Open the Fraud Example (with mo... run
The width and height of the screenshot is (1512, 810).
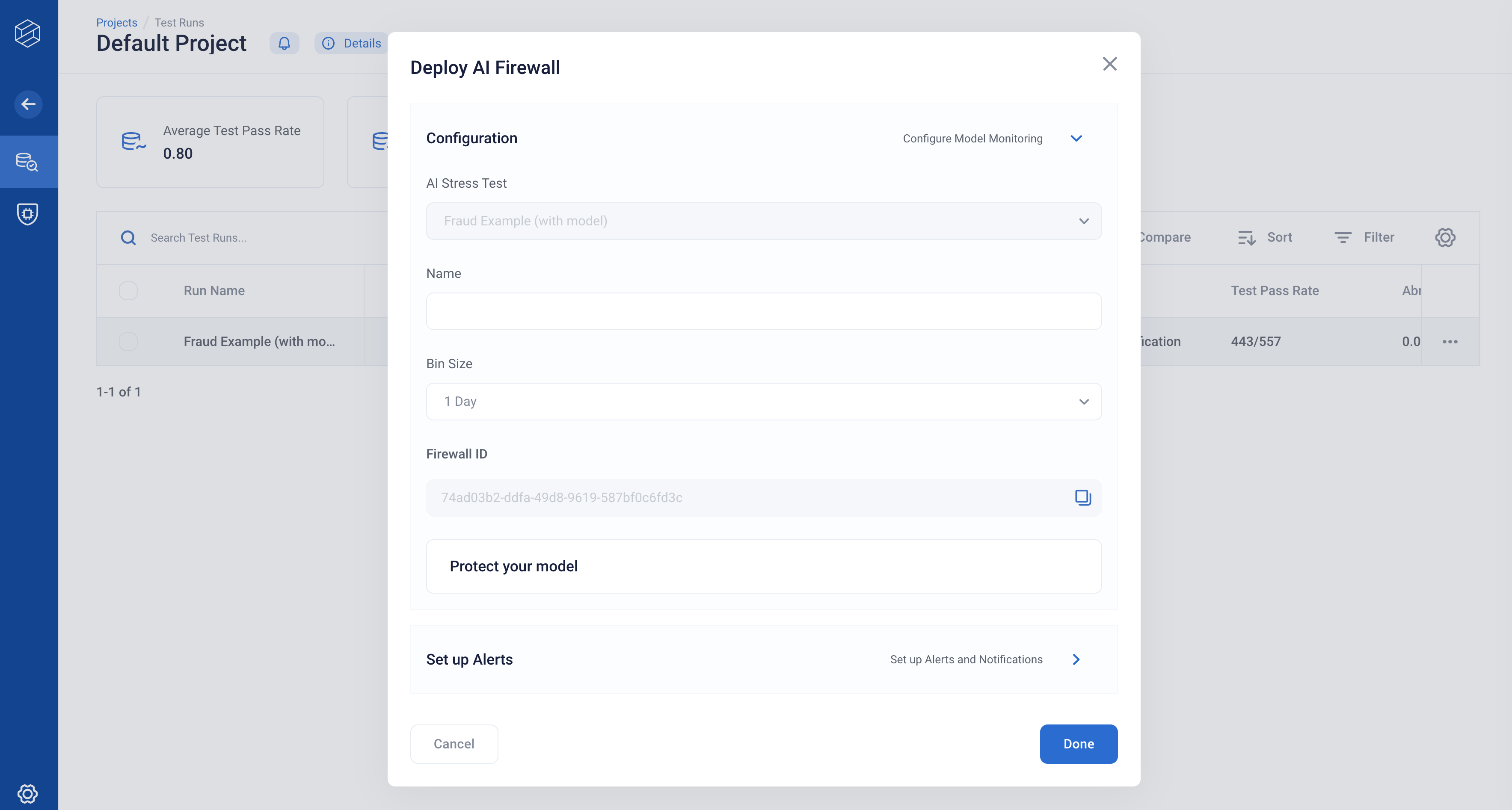[259, 342]
